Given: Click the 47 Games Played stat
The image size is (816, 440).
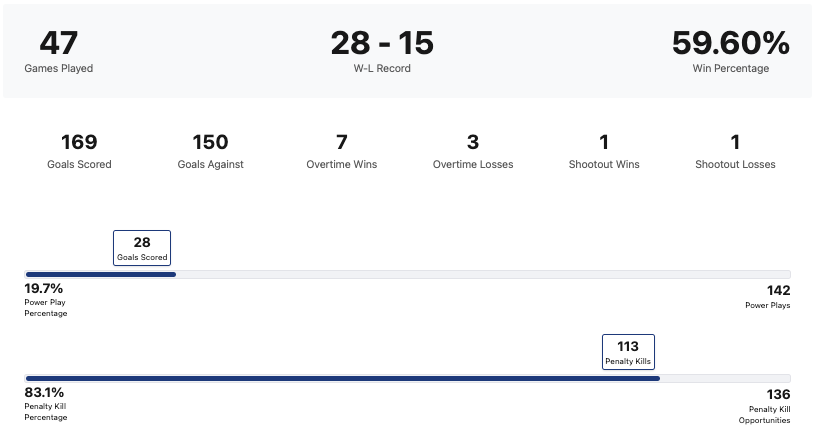Looking at the screenshot, I should point(59,51).
